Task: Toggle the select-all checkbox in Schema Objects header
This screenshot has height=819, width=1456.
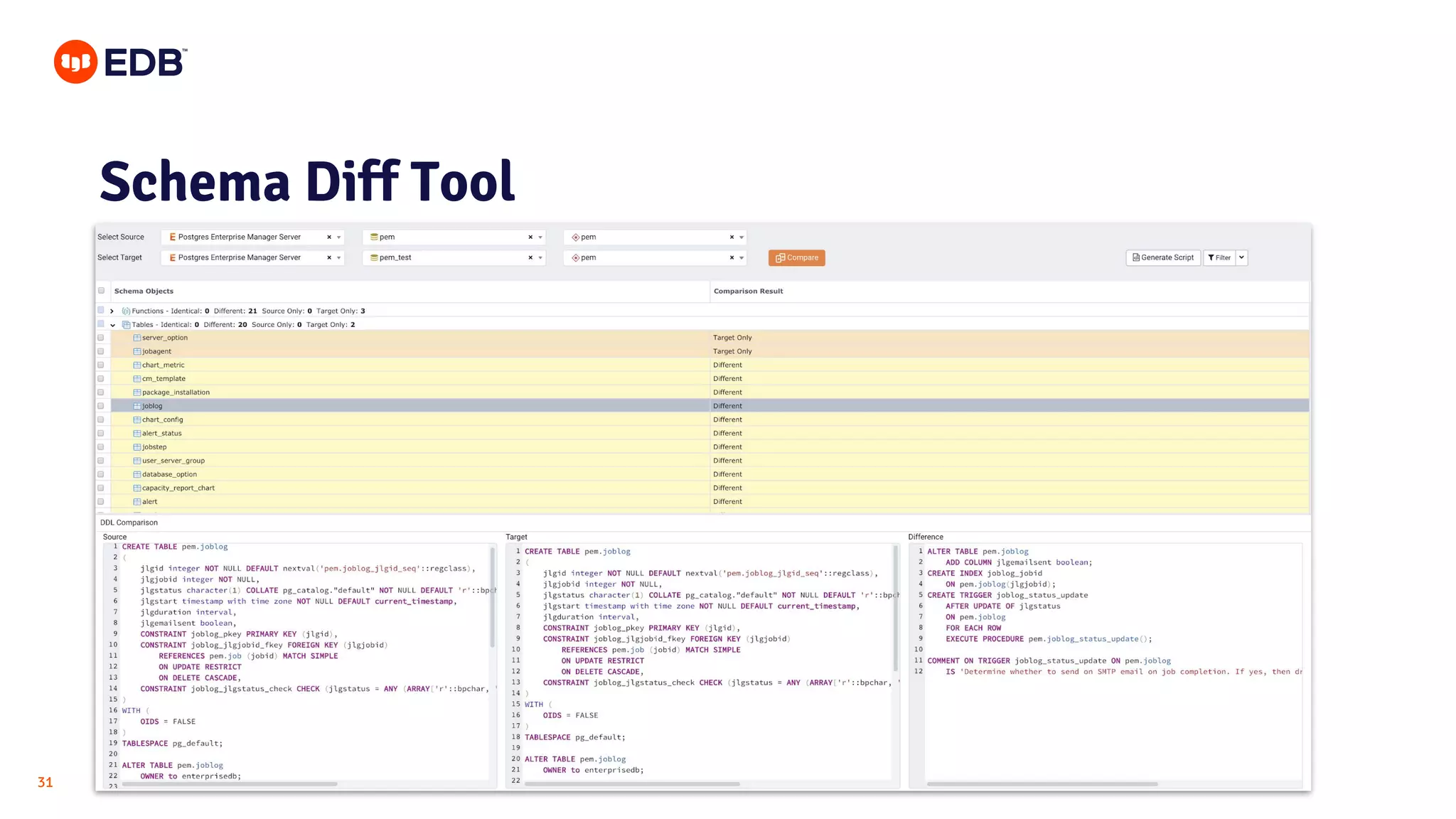Action: pyautogui.click(x=101, y=291)
